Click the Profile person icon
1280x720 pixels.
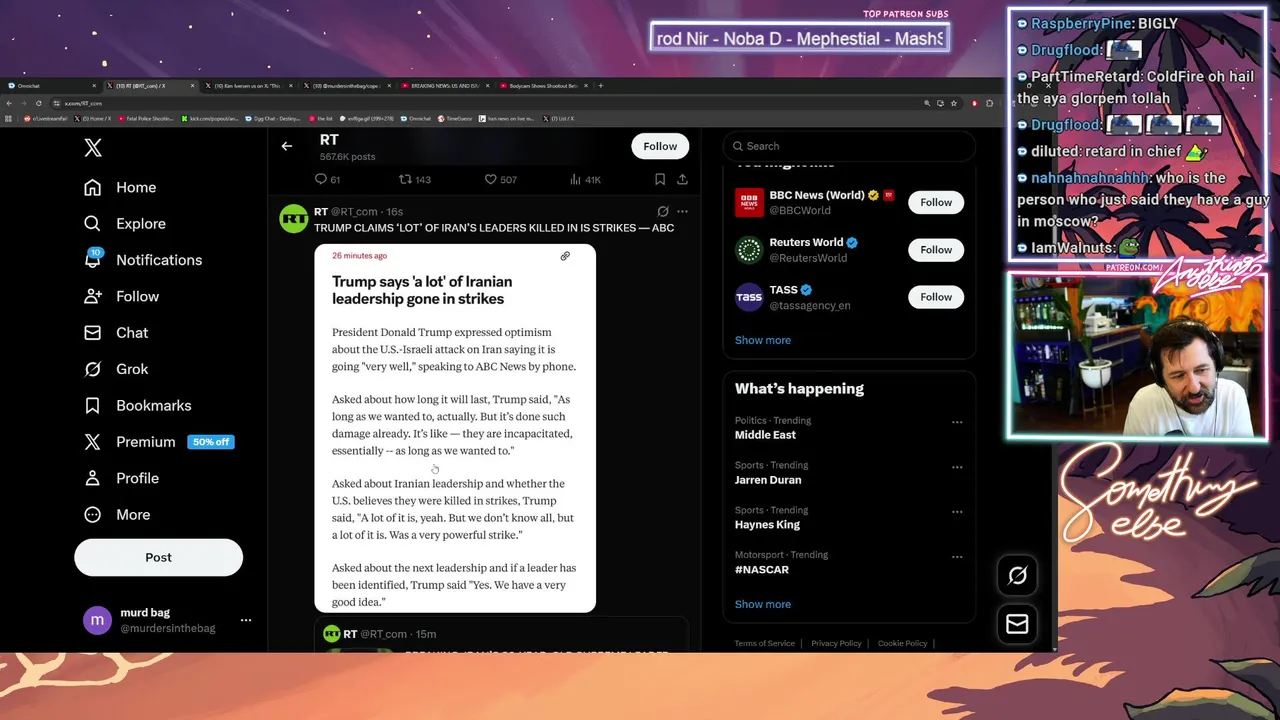93,478
